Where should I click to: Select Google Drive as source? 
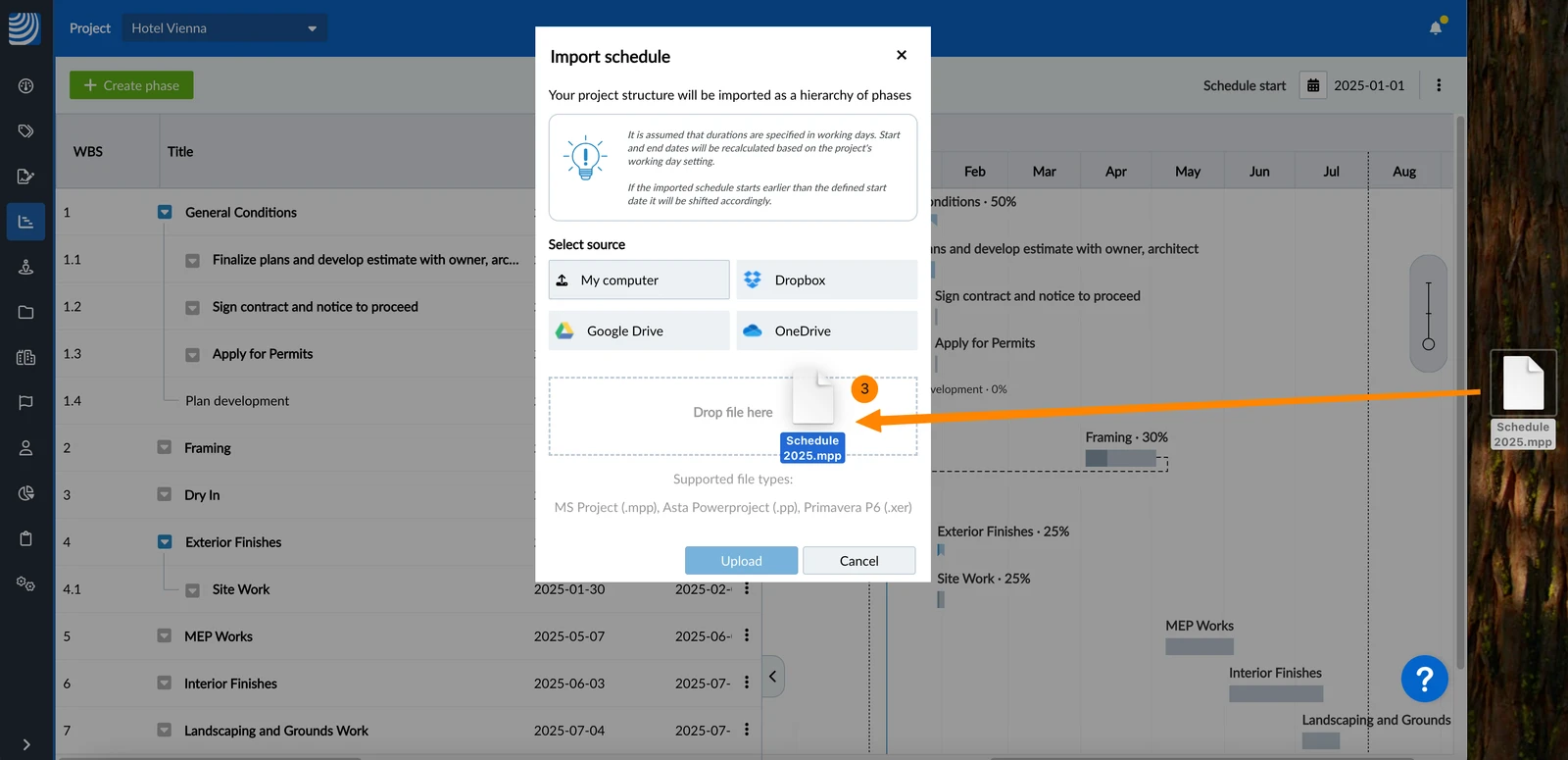639,330
